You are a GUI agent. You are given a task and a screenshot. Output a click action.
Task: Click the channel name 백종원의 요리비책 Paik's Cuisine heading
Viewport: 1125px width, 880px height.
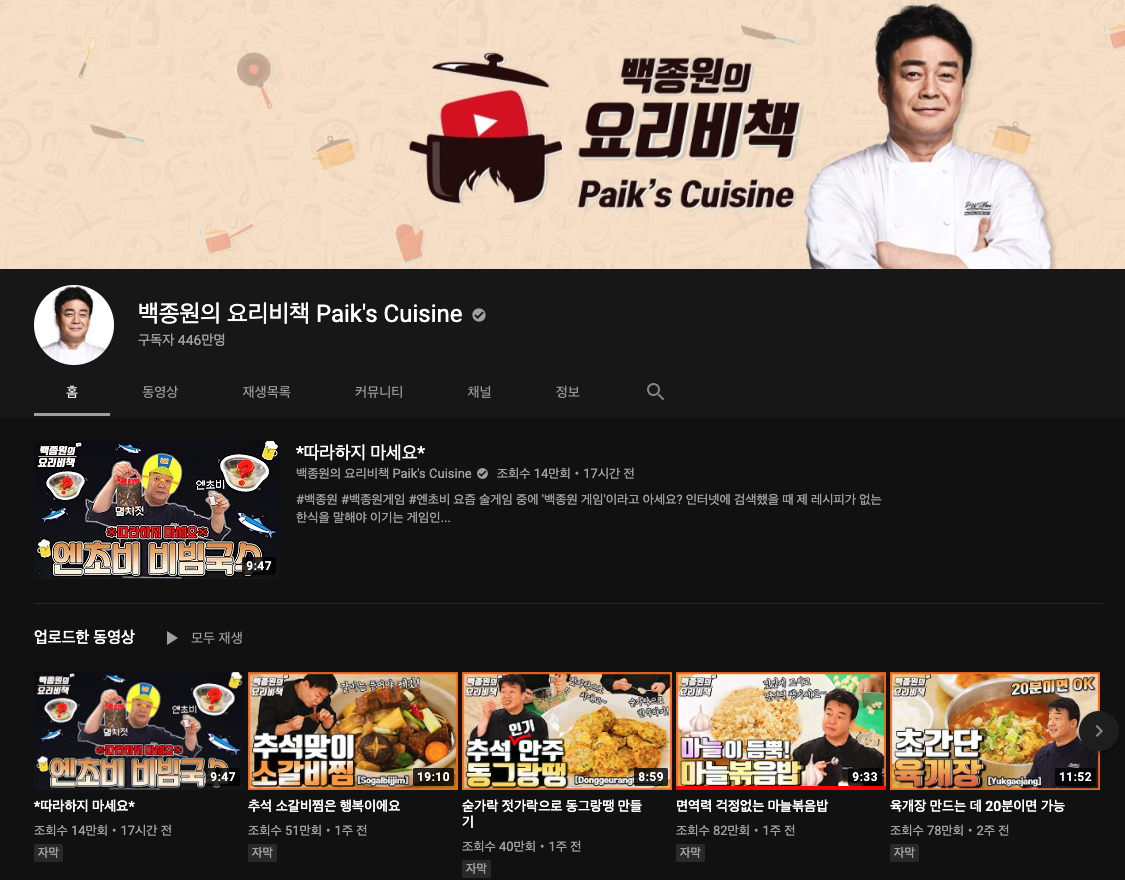(300, 313)
